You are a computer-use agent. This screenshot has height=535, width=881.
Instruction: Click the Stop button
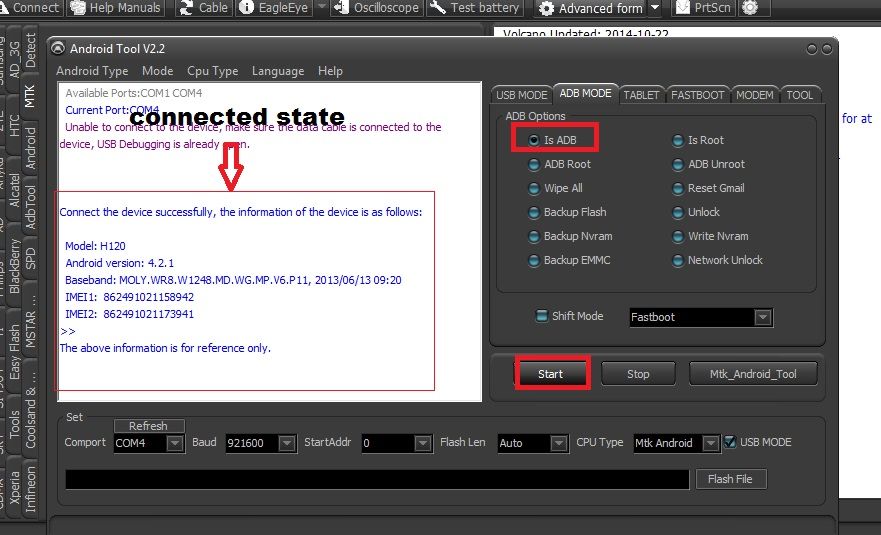(638, 374)
